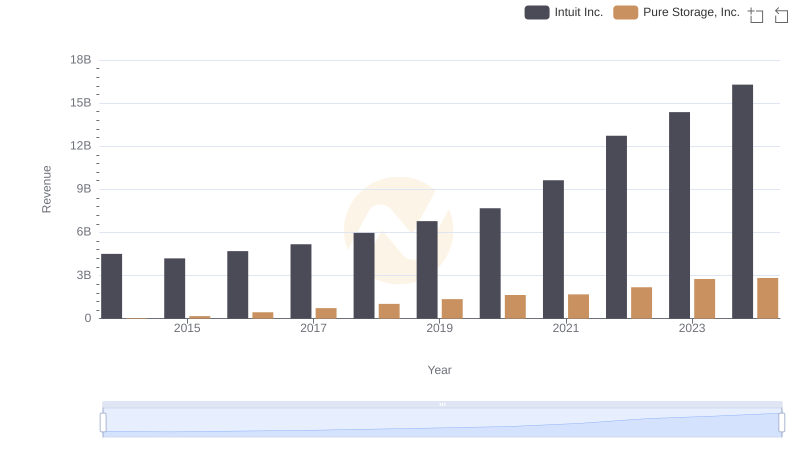Click the 6B y-axis label
The width and height of the screenshot is (800, 461).
click(x=84, y=232)
